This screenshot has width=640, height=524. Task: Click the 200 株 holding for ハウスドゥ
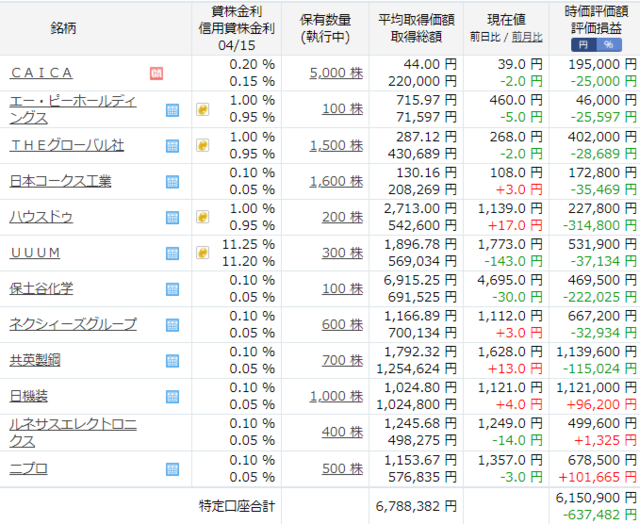pos(342,217)
